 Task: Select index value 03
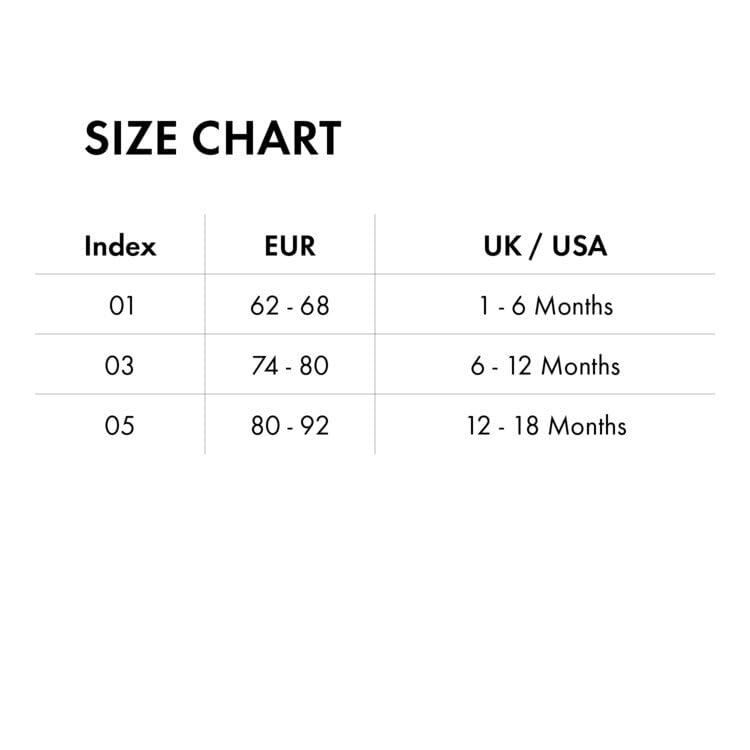point(120,366)
